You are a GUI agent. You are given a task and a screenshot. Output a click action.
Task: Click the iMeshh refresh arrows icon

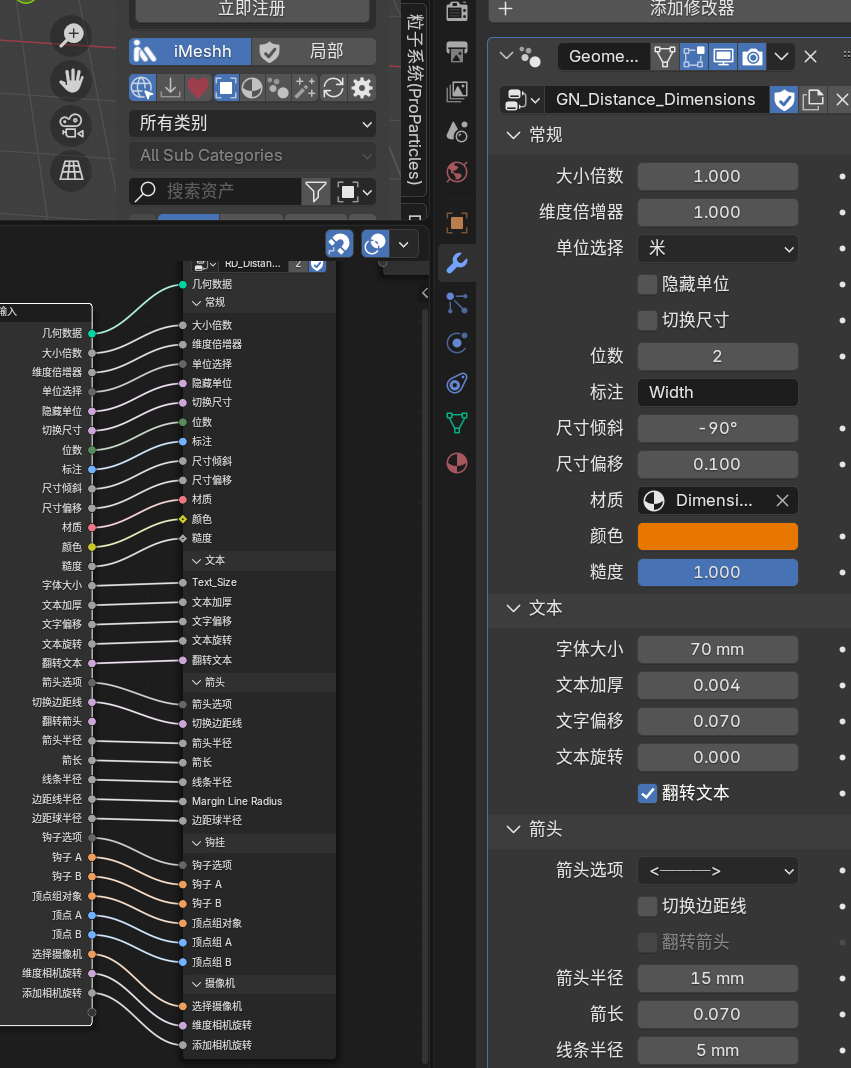click(x=333, y=88)
